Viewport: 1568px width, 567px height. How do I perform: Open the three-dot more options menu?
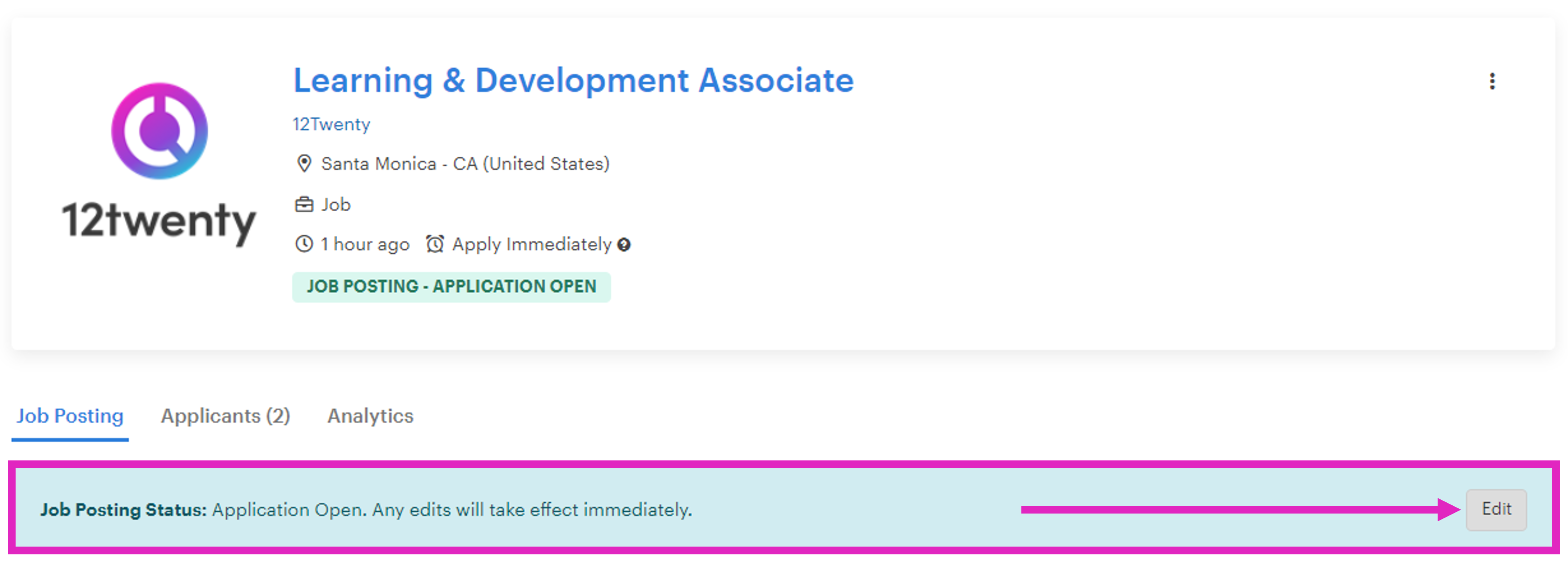(1492, 81)
